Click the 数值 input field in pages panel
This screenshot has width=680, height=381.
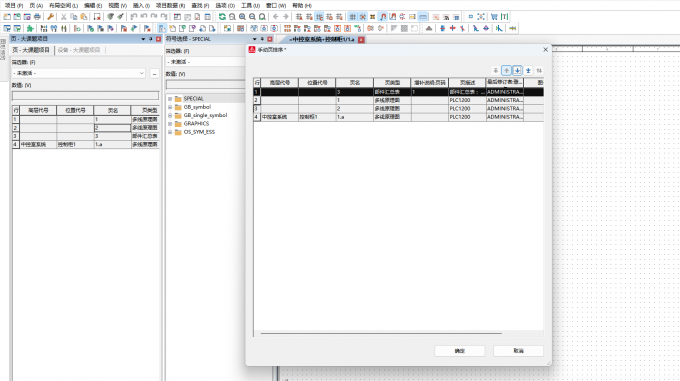click(x=85, y=96)
